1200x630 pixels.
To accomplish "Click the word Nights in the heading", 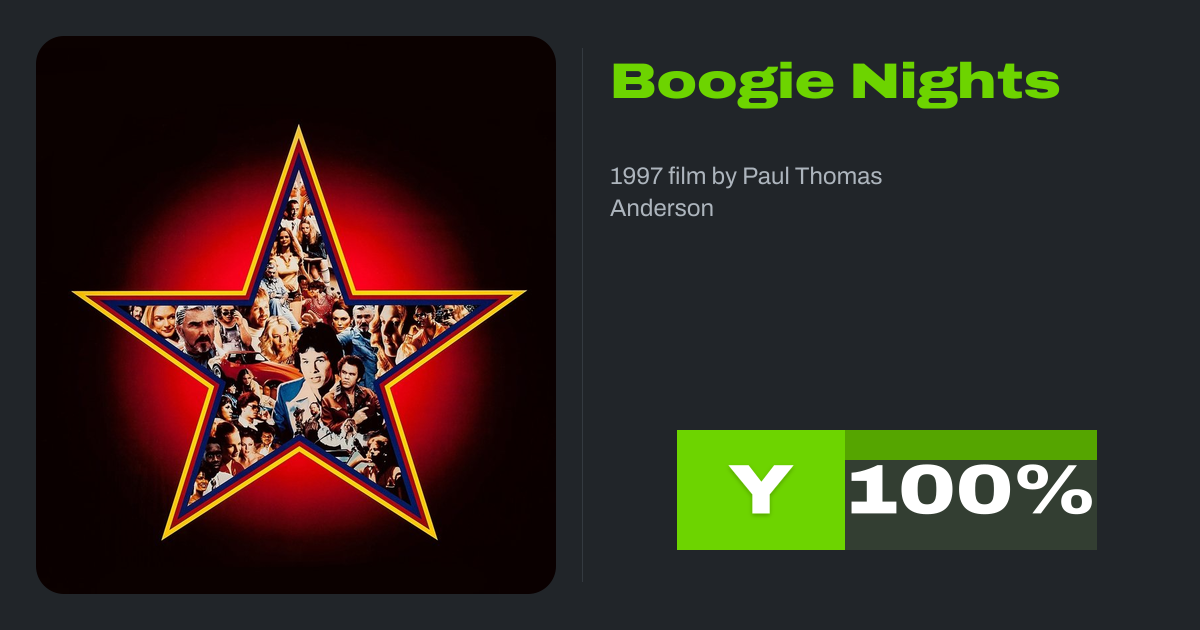I will pos(955,82).
